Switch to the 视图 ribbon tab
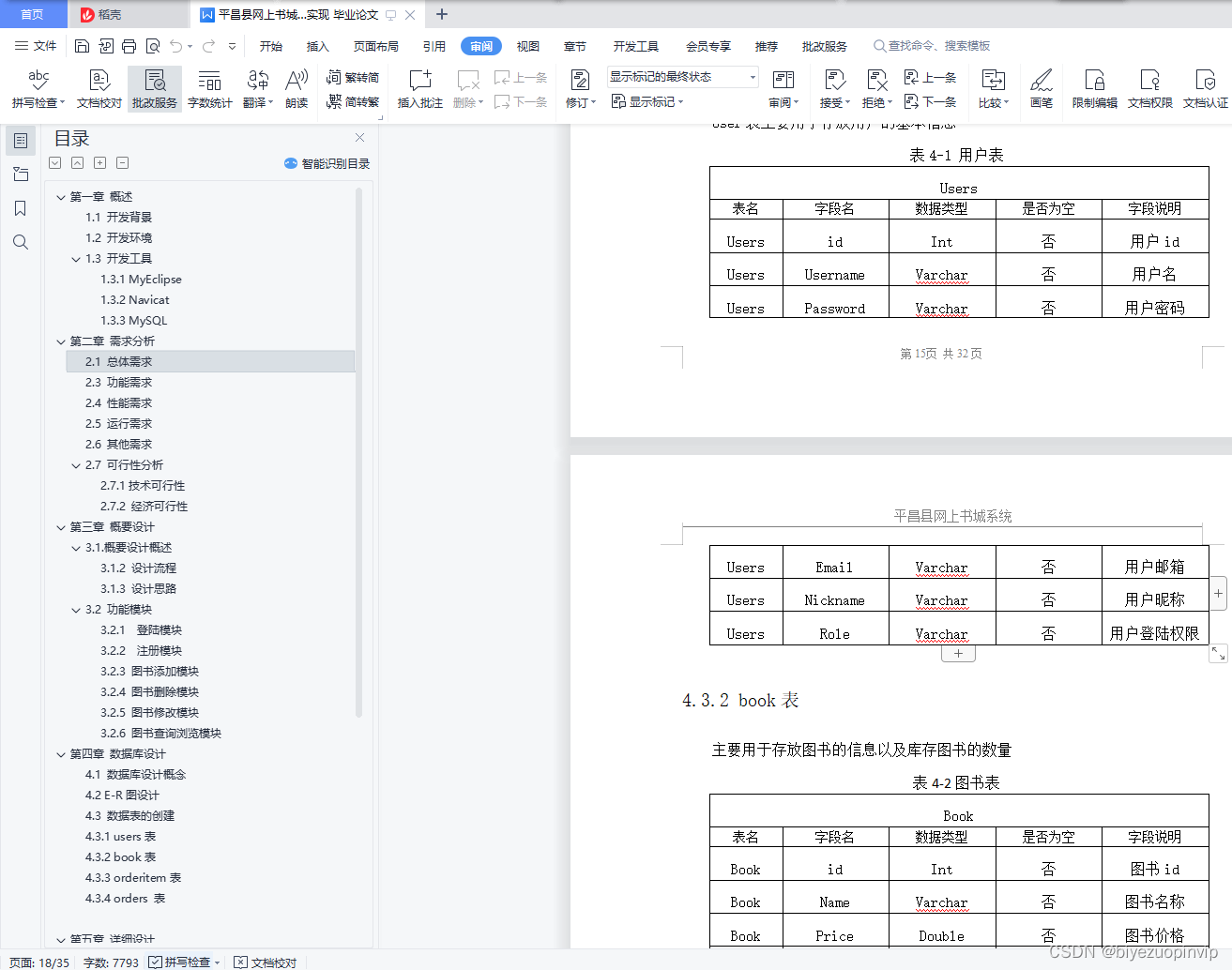1232x970 pixels. 528,46
